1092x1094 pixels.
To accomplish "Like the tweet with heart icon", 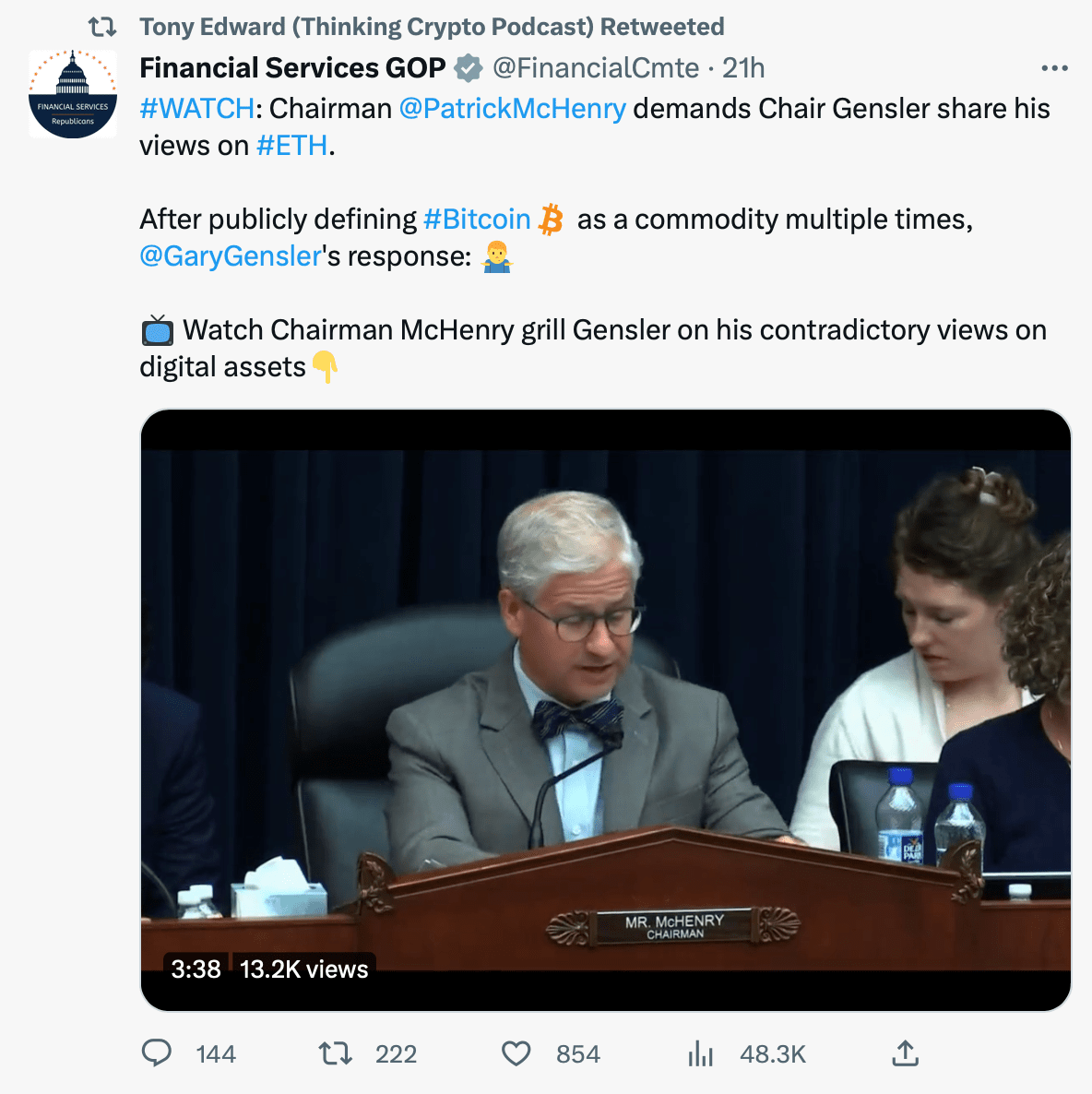I will tap(516, 1052).
